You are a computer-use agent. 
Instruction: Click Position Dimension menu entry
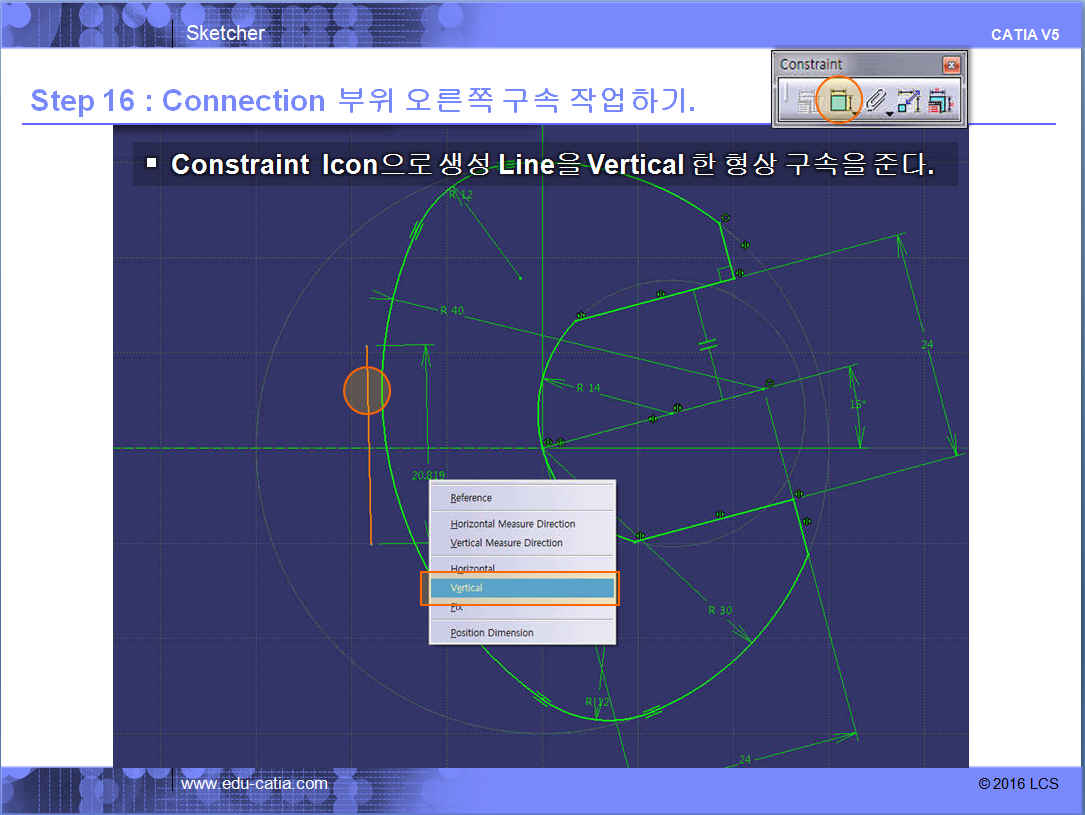[x=492, y=633]
